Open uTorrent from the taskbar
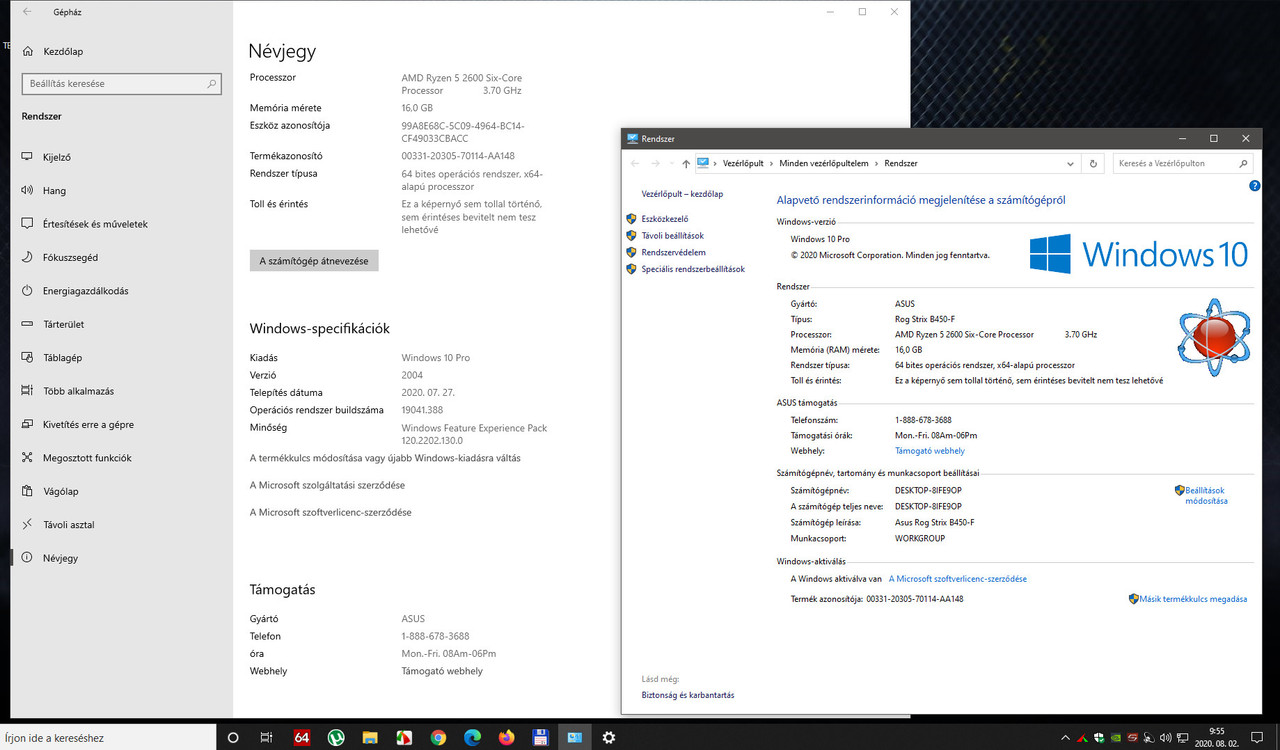This screenshot has height=750, width=1280. [x=336, y=737]
